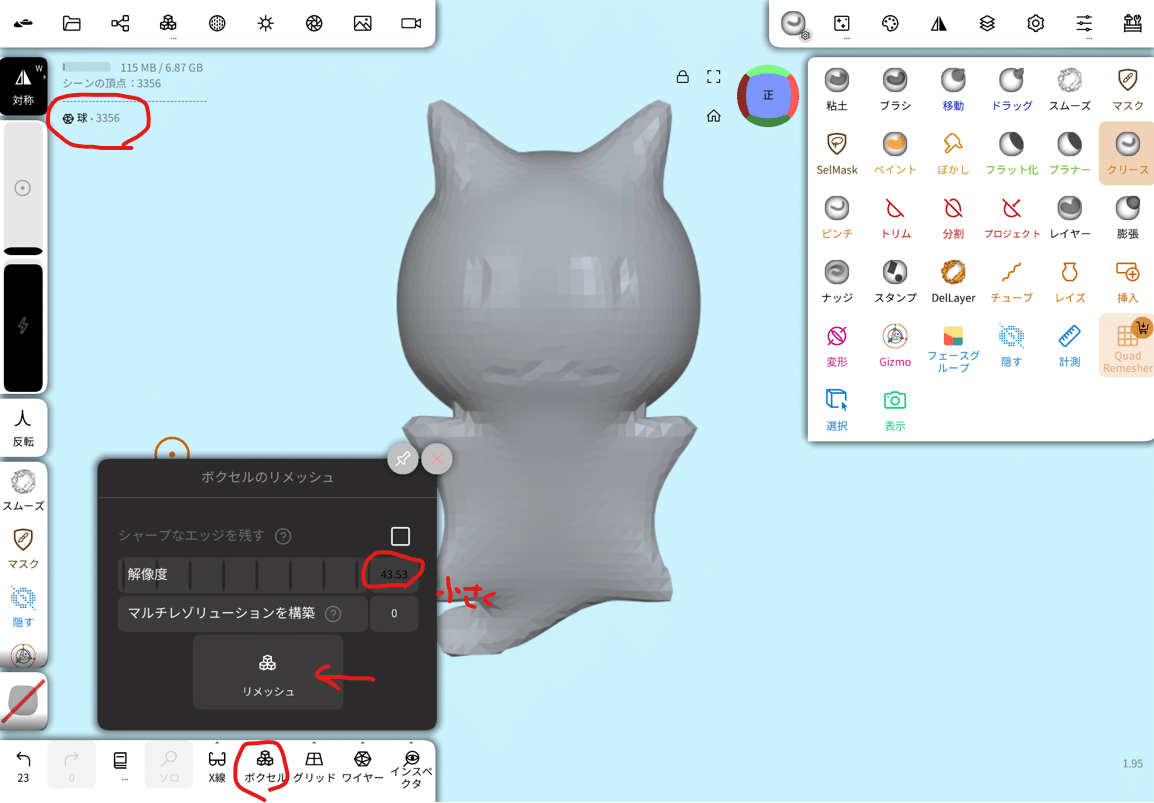1154x803 pixels.
Task: Select the スタンプ (Stamp) tool
Action: pos(894,282)
